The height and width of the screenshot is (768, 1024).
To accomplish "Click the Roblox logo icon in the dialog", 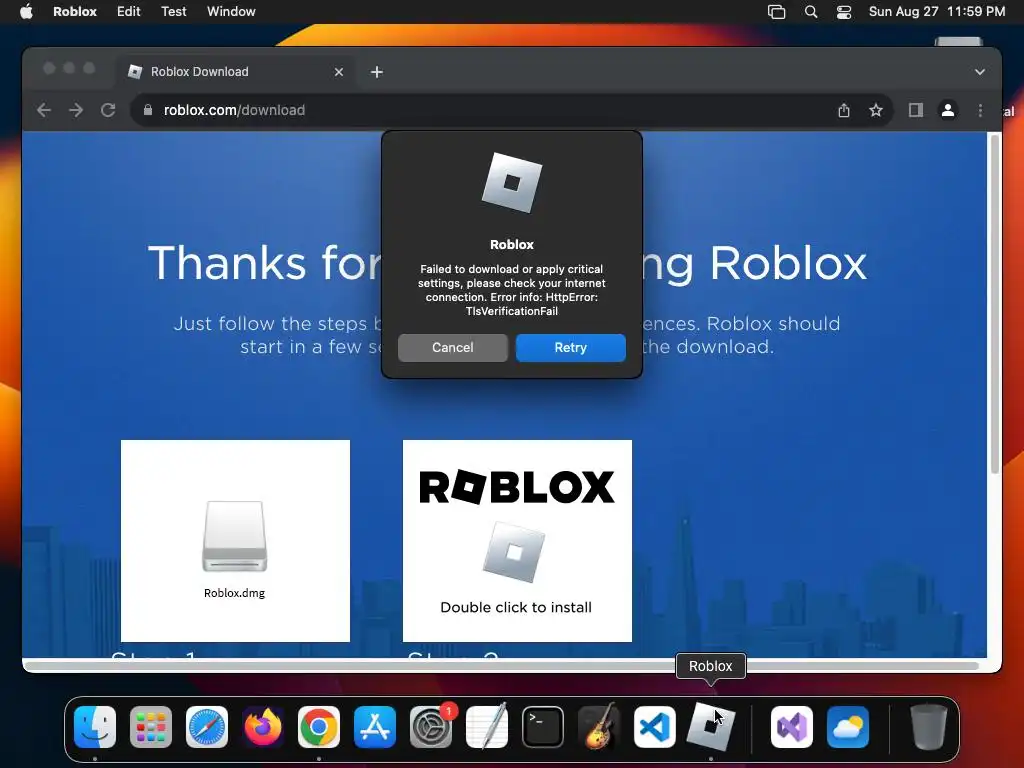I will (x=512, y=183).
